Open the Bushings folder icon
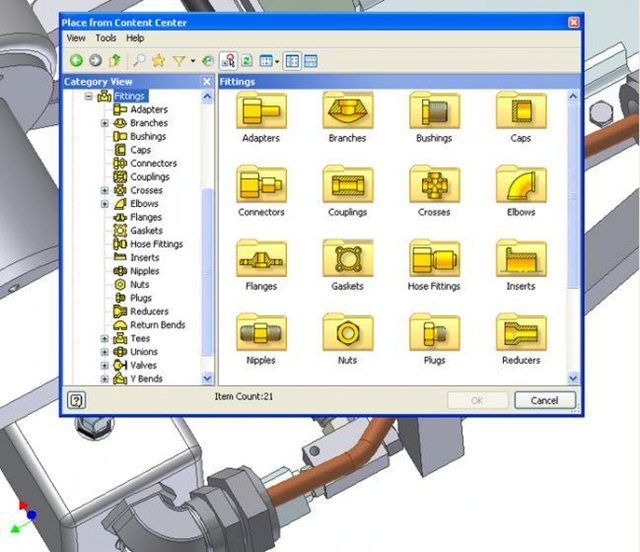 [434, 110]
